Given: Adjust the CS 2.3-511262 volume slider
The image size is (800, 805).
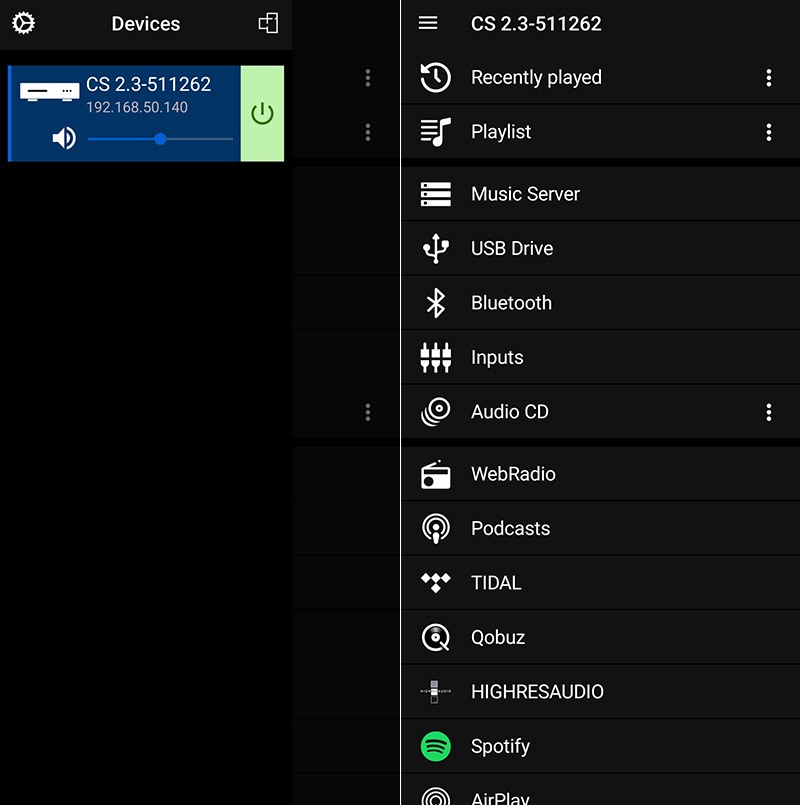Looking at the screenshot, I should 160,139.
